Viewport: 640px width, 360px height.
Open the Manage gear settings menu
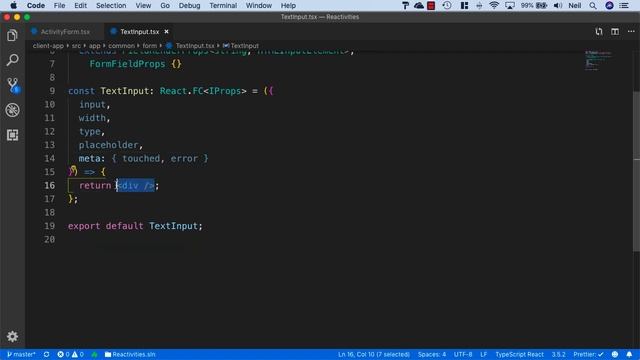pyautogui.click(x=12, y=336)
